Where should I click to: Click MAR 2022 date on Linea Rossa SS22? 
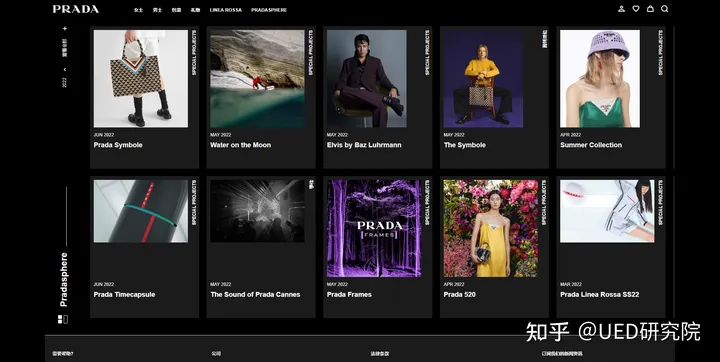[x=571, y=284]
